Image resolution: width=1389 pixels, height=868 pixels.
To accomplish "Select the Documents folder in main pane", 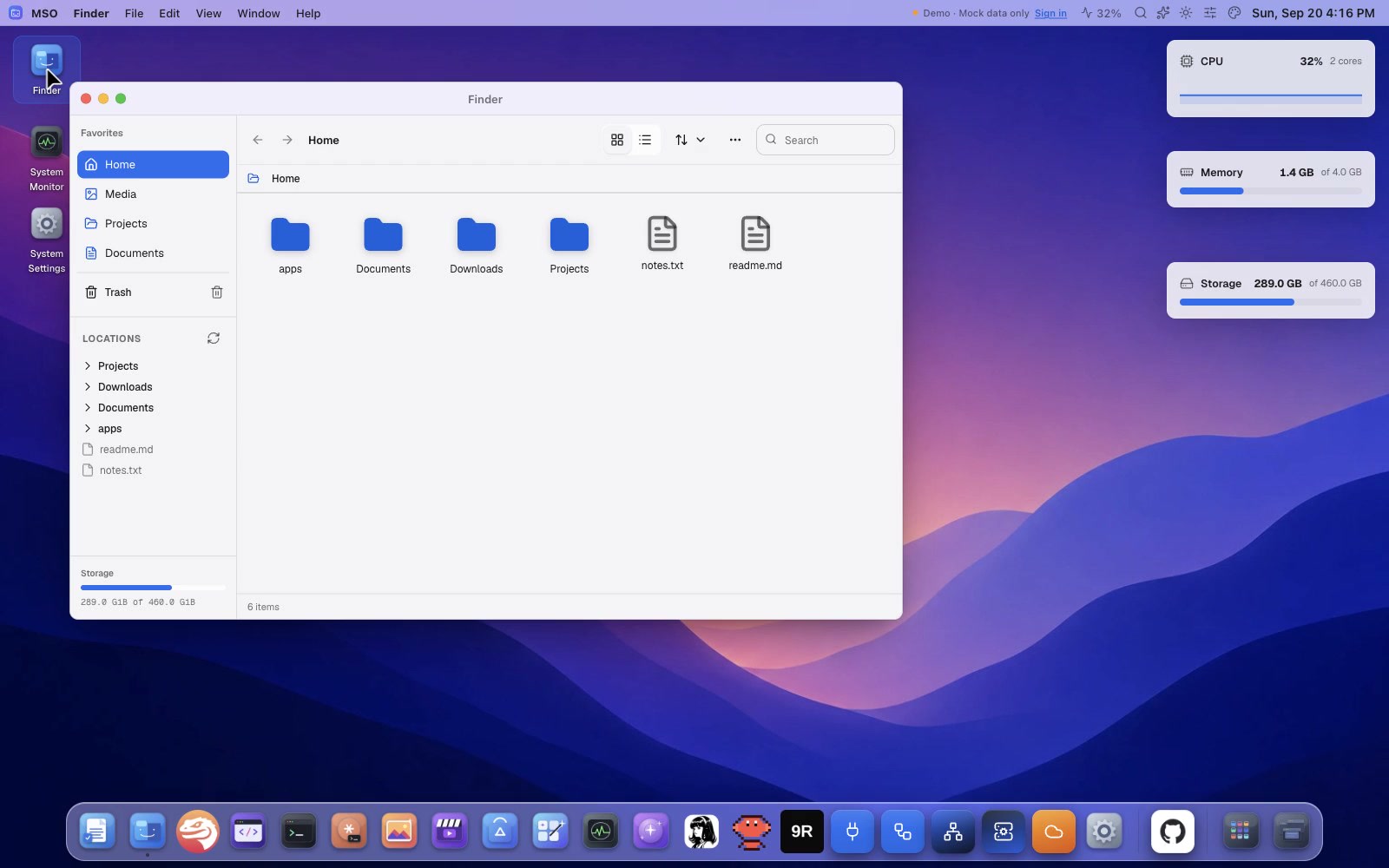I will coord(383,245).
